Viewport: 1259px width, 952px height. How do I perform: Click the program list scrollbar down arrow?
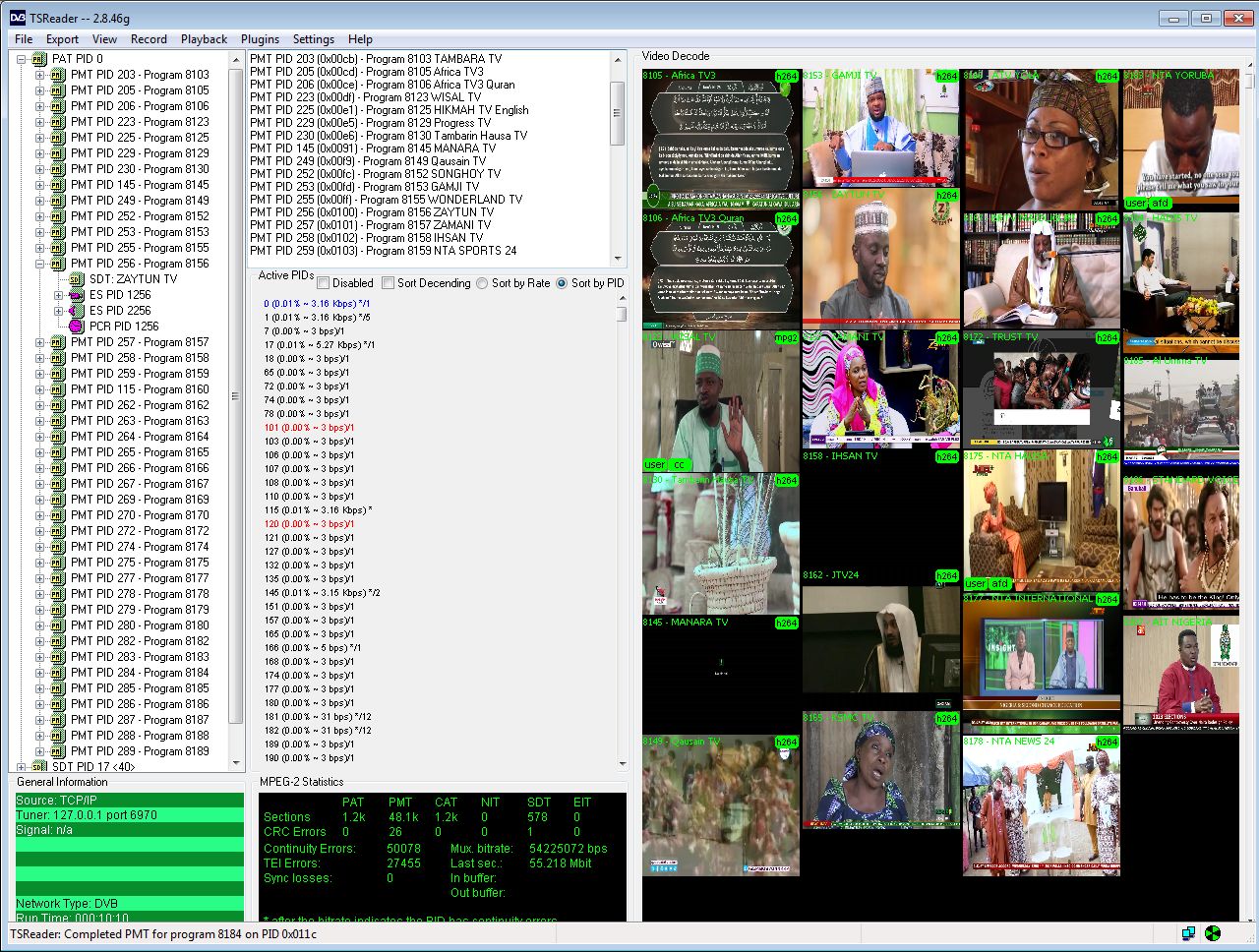[619, 260]
